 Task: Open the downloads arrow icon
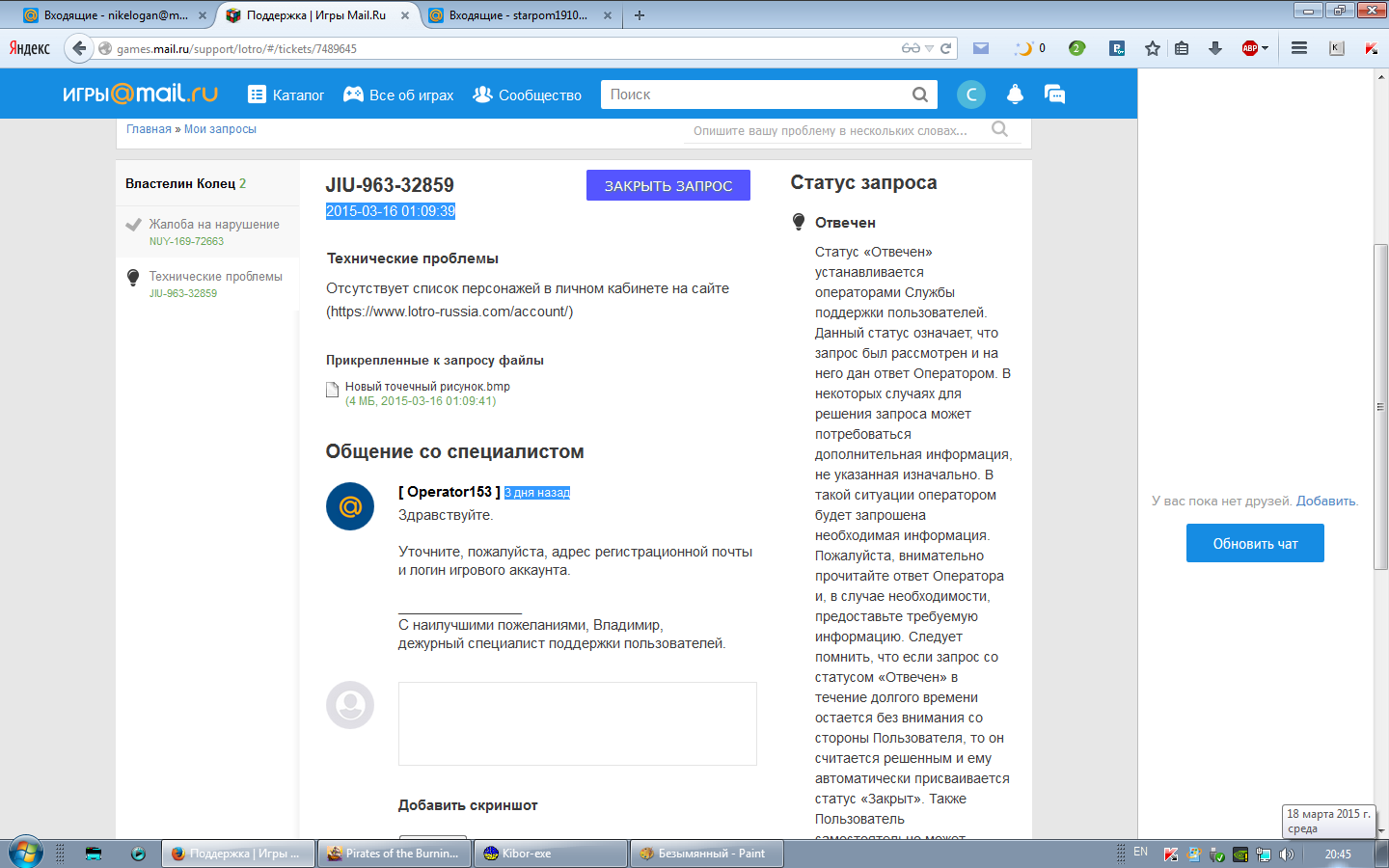coord(1215,48)
